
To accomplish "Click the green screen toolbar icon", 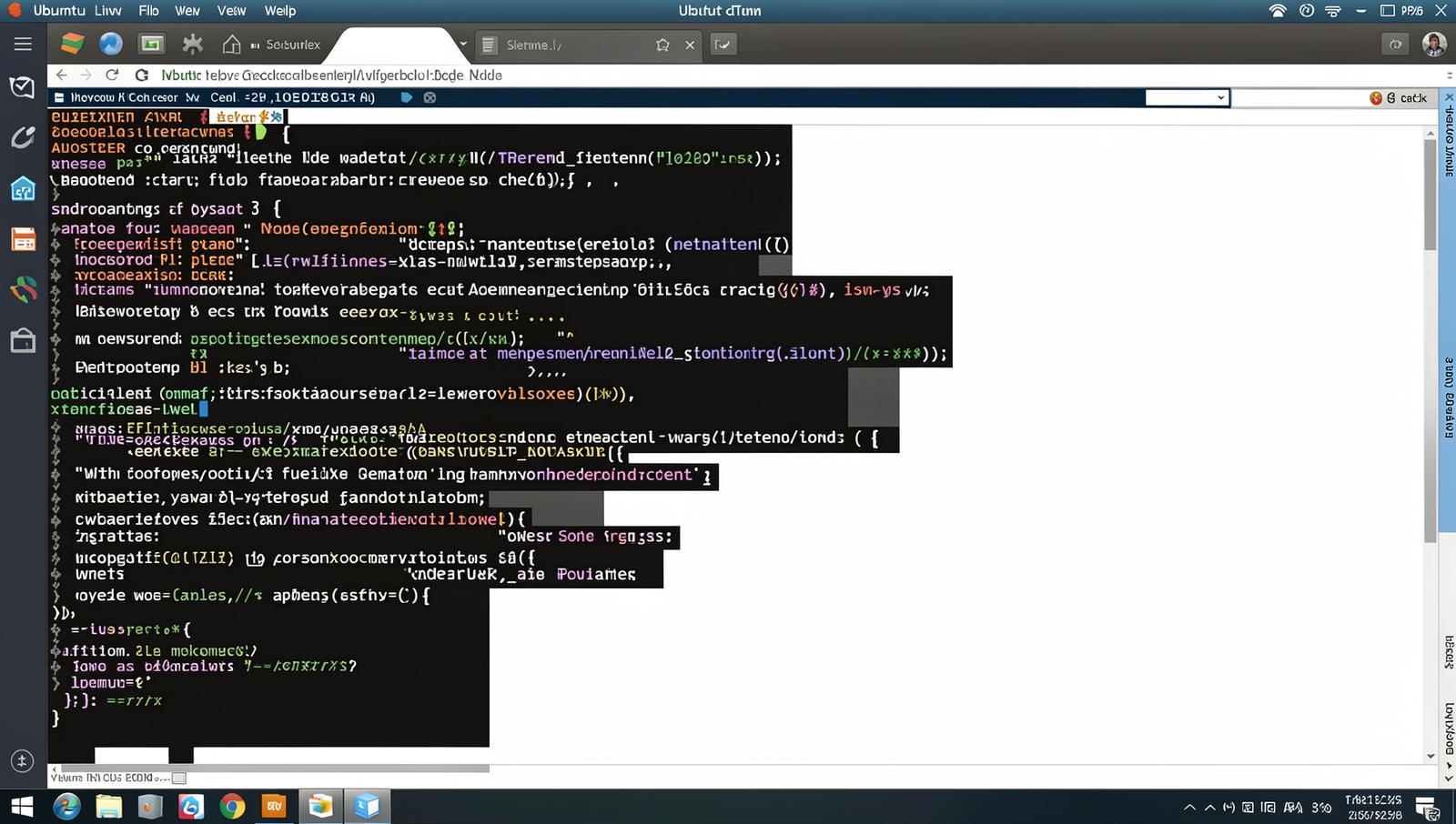I will tap(151, 44).
